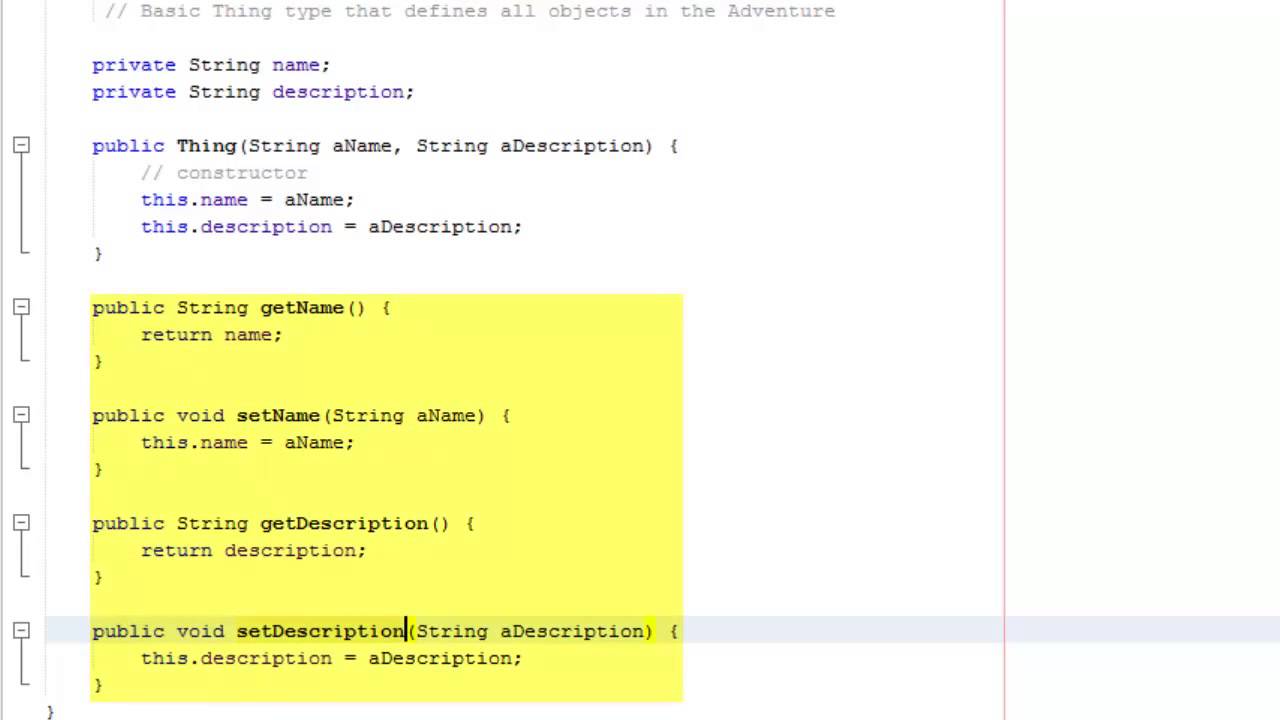1280x720 pixels.
Task: Click 'this.description = aDescription;' inside the constructor
Action: coord(331,227)
